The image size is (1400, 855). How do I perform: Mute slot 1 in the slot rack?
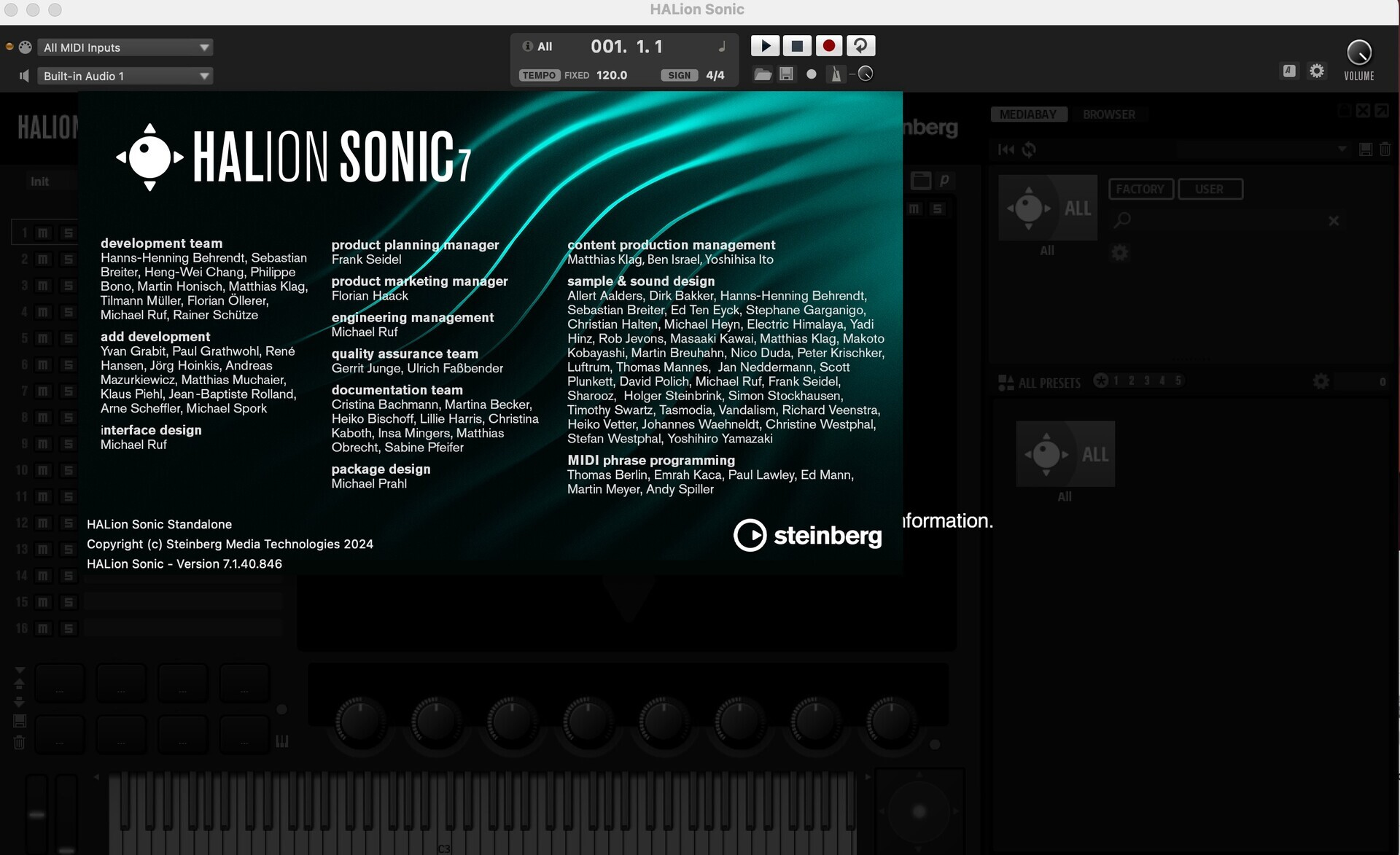(x=42, y=232)
